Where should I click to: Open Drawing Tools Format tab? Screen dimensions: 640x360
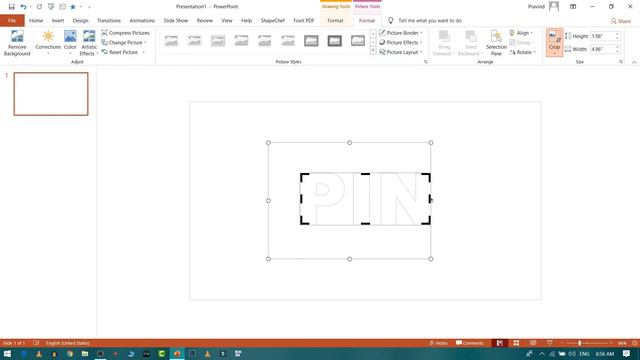(x=336, y=20)
